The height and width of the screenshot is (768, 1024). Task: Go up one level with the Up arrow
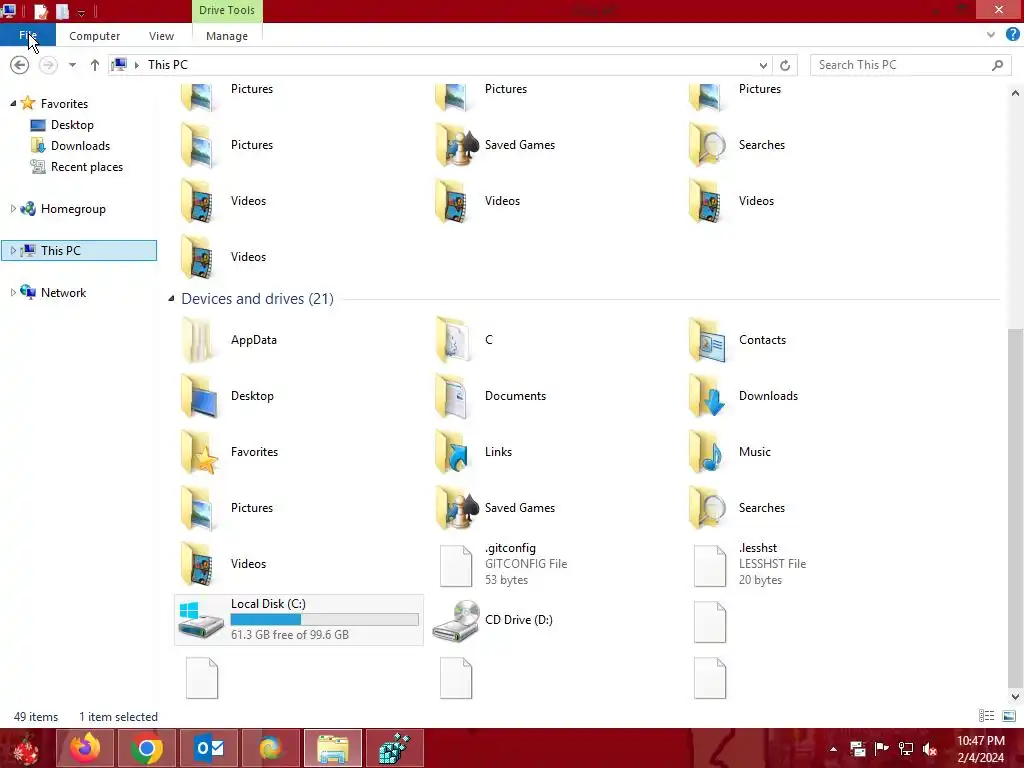(x=95, y=65)
